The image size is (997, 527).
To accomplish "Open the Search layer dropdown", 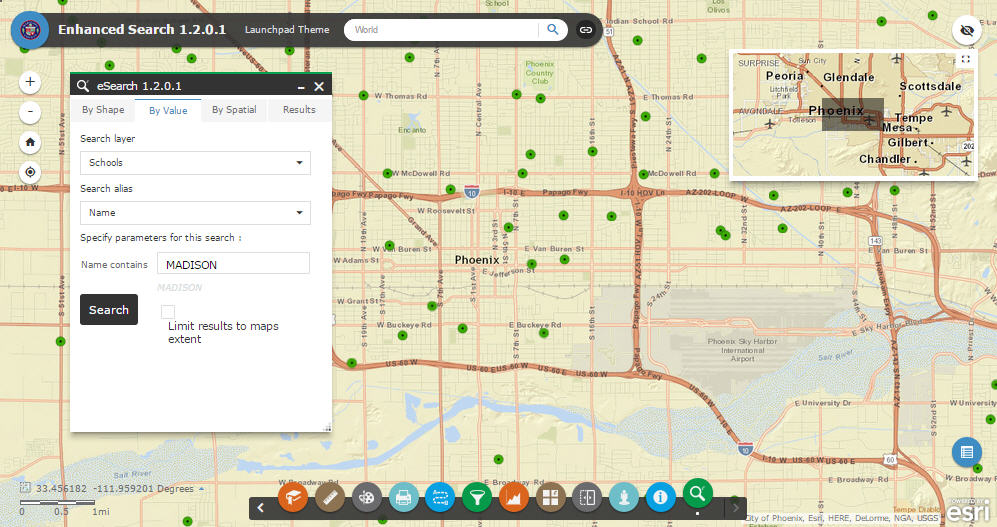I will 195,163.
